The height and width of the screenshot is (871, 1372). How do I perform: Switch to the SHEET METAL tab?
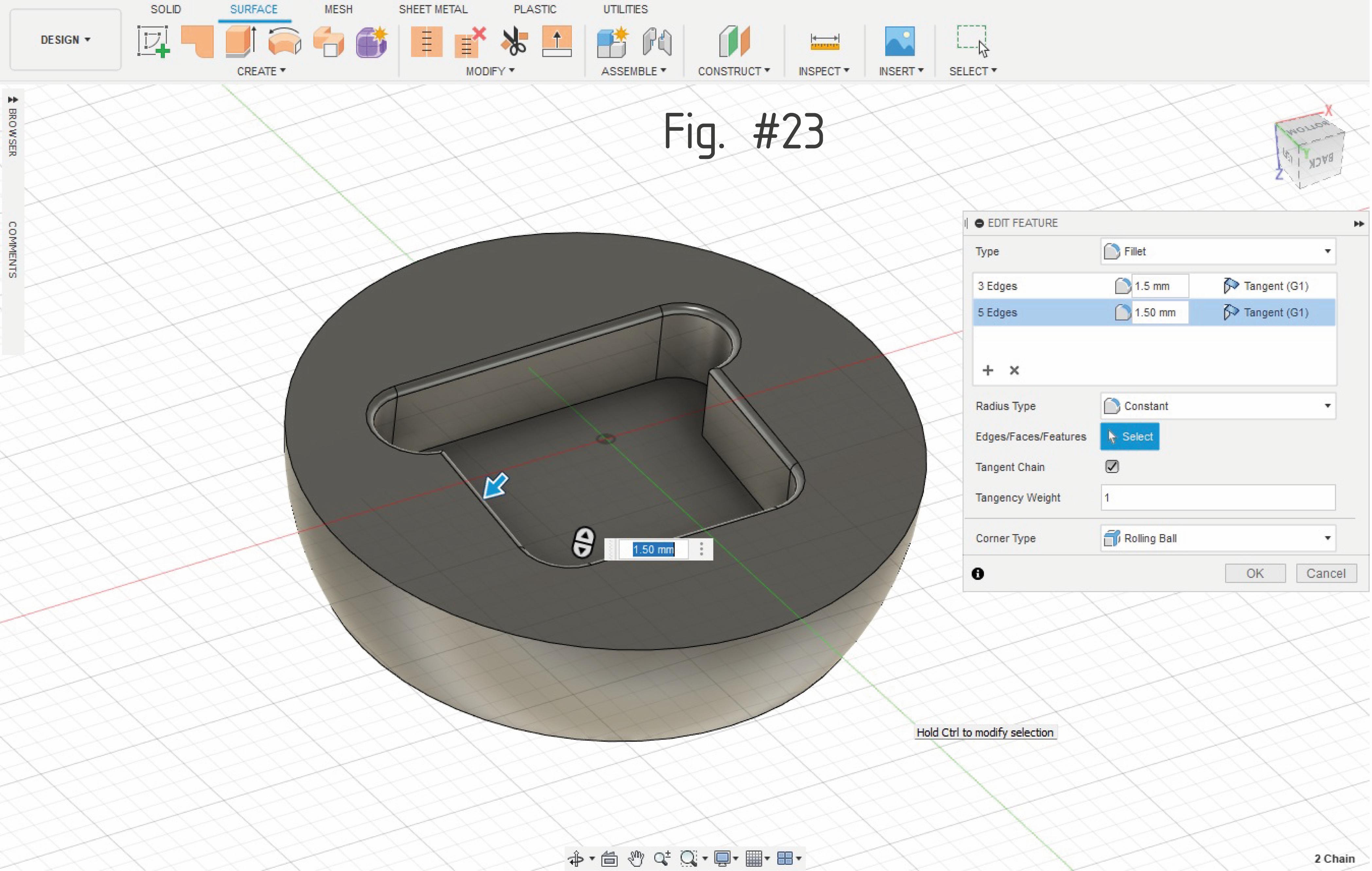[x=433, y=9]
